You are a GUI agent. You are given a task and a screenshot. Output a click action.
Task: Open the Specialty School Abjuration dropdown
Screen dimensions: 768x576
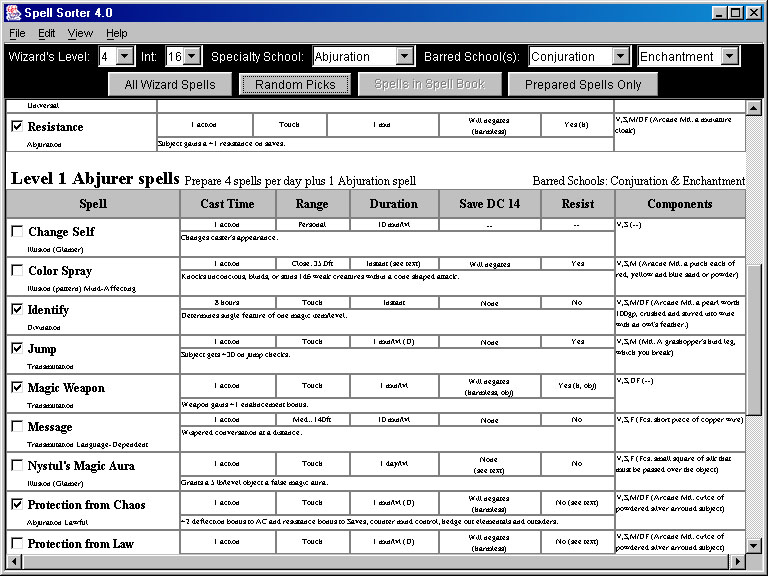tap(405, 56)
